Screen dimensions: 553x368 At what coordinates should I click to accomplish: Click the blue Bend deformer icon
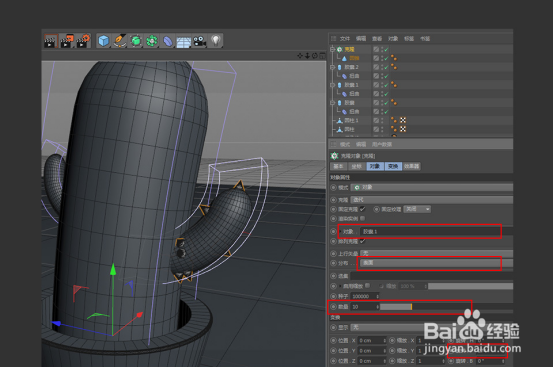(x=168, y=41)
